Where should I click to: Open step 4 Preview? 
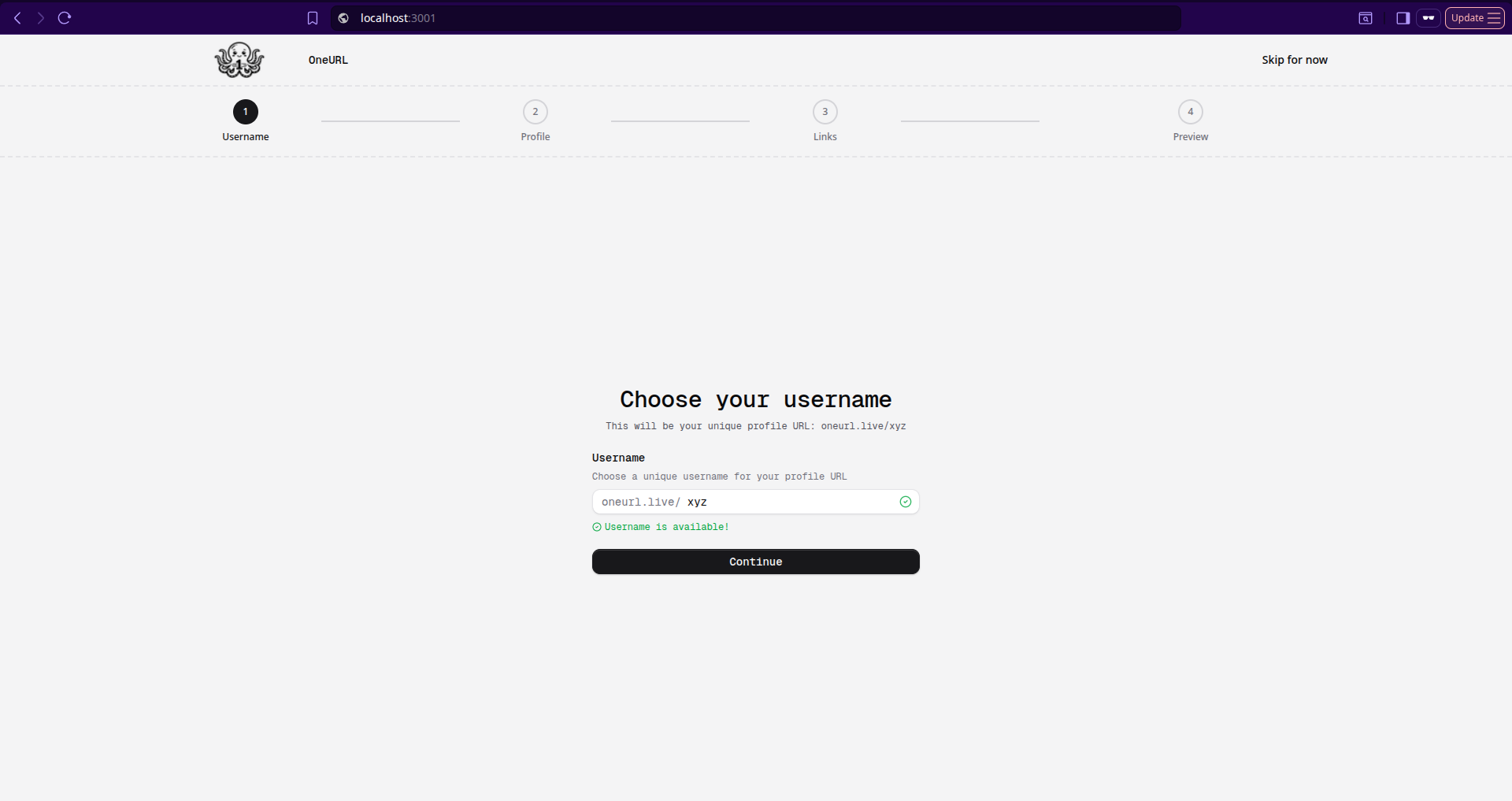coord(1190,112)
